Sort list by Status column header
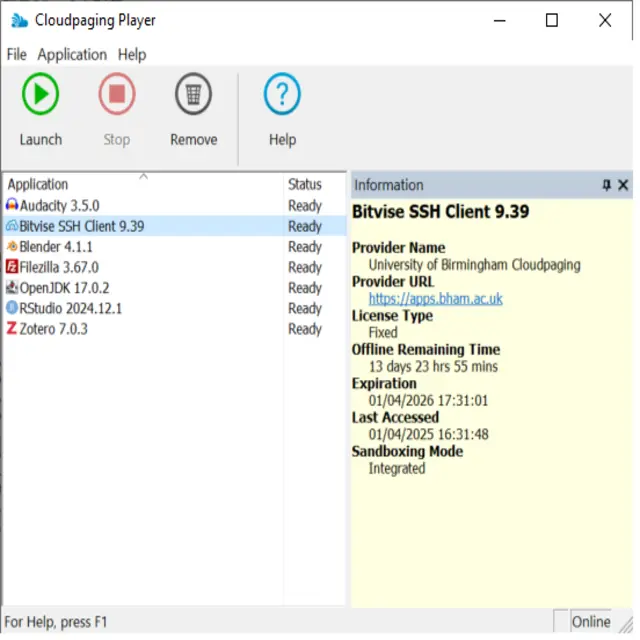The width and height of the screenshot is (640, 640). pyautogui.click(x=304, y=184)
